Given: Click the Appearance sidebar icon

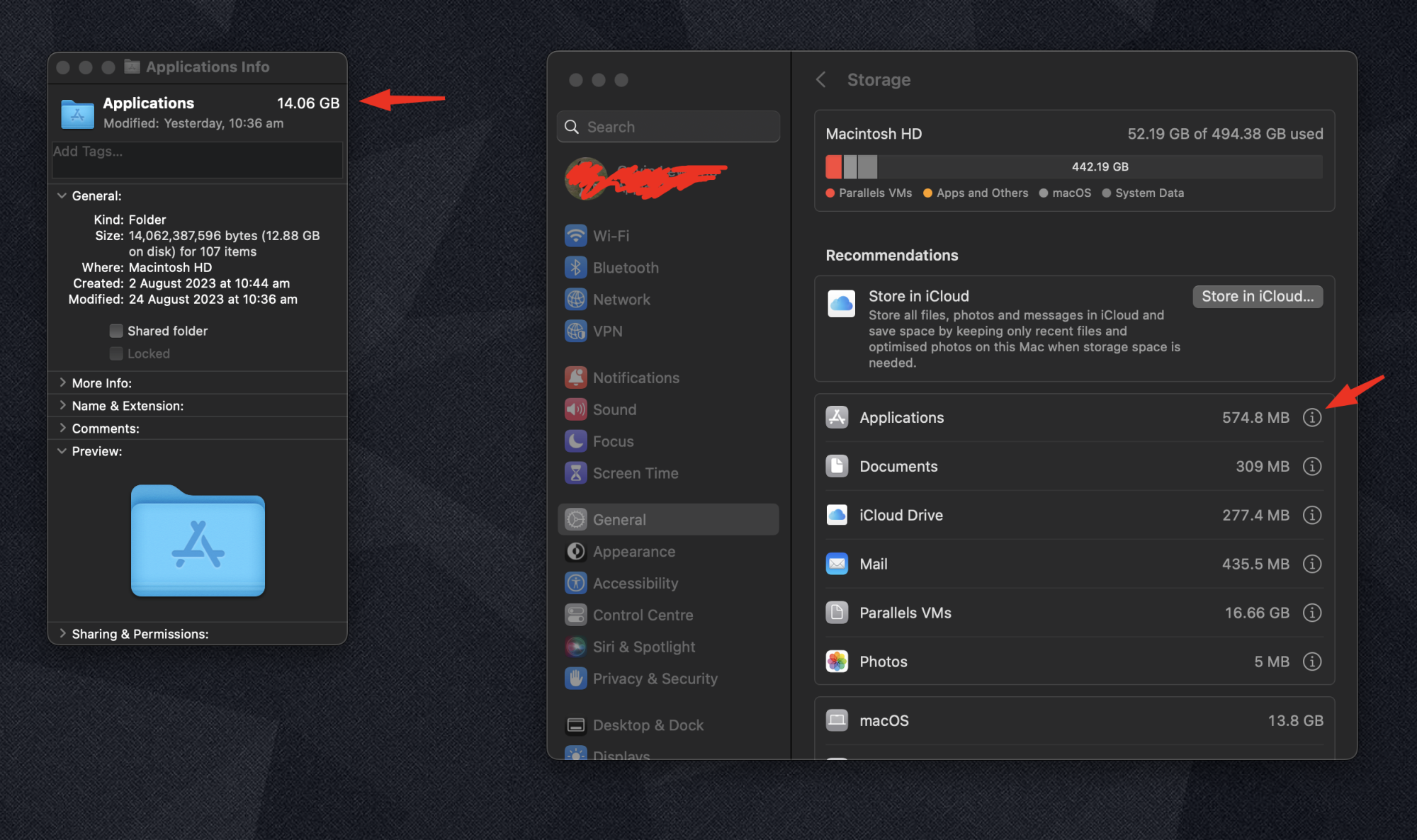Looking at the screenshot, I should pyautogui.click(x=576, y=552).
